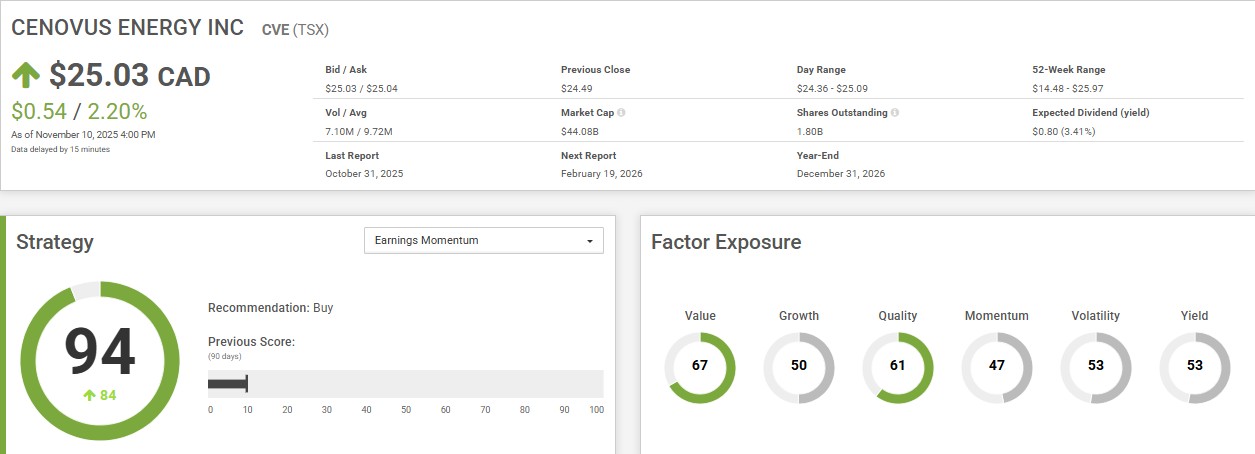Click the small up arrow beside 84

(89, 395)
